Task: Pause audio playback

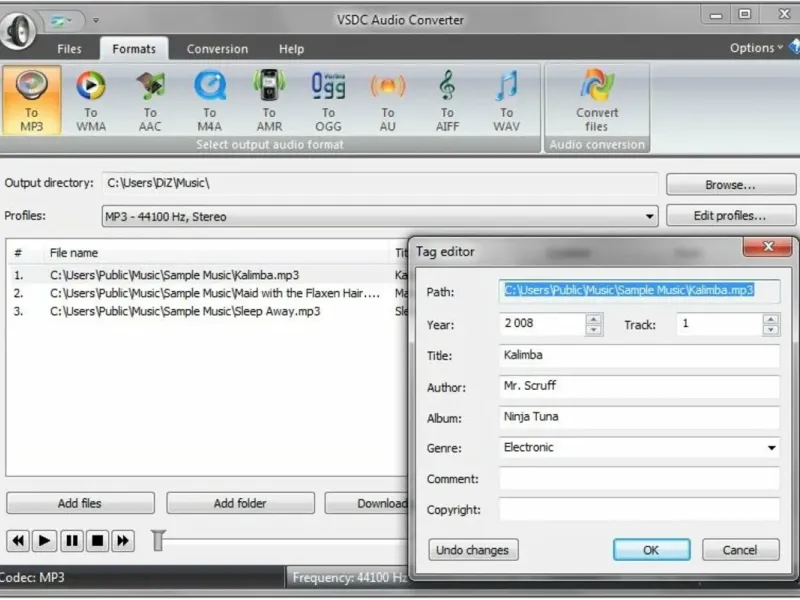Action: 71,541
